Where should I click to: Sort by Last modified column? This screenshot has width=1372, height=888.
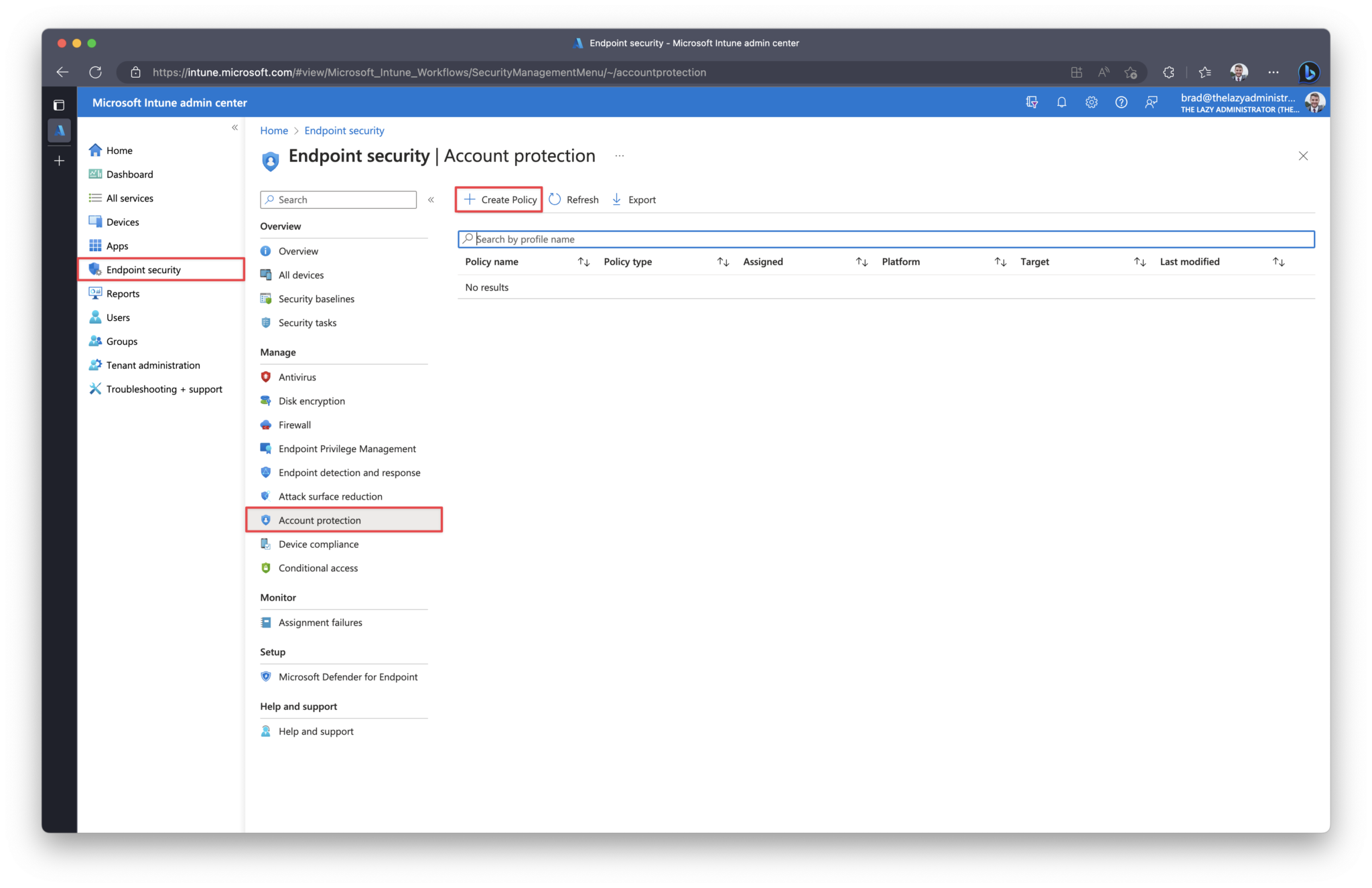(1278, 262)
